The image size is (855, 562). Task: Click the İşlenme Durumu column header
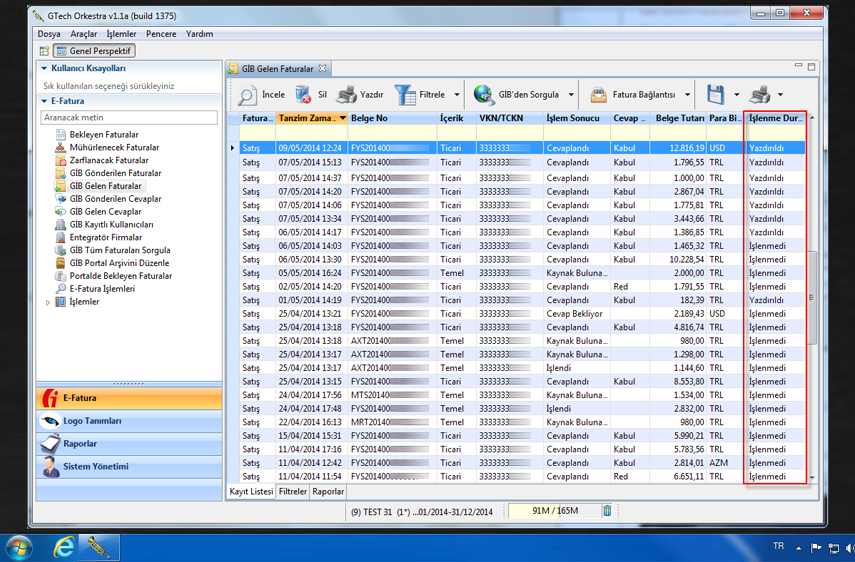pyautogui.click(x=775, y=118)
